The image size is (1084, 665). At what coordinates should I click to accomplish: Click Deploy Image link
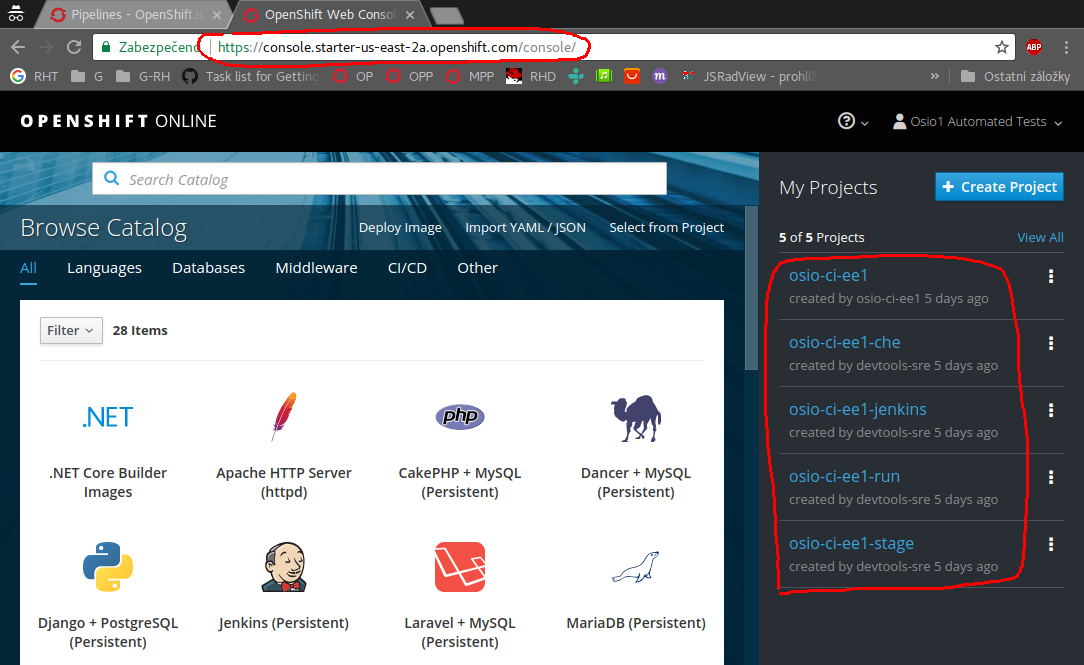pos(400,227)
